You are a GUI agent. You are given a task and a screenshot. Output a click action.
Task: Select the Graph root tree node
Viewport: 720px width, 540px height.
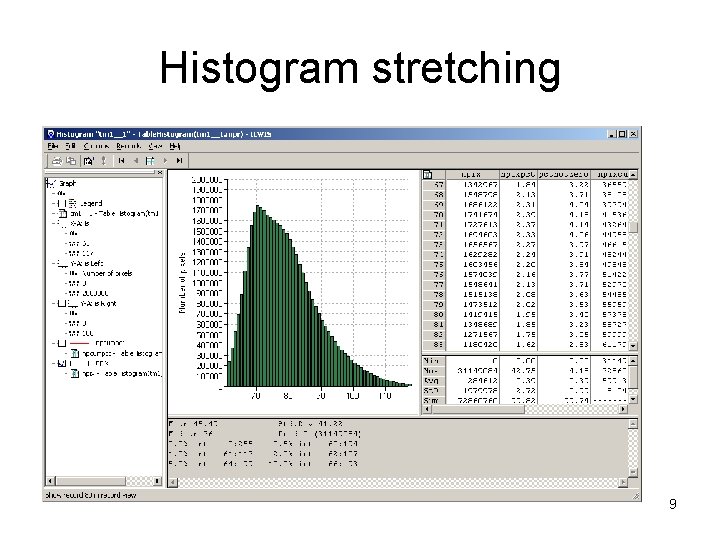tap(67, 183)
